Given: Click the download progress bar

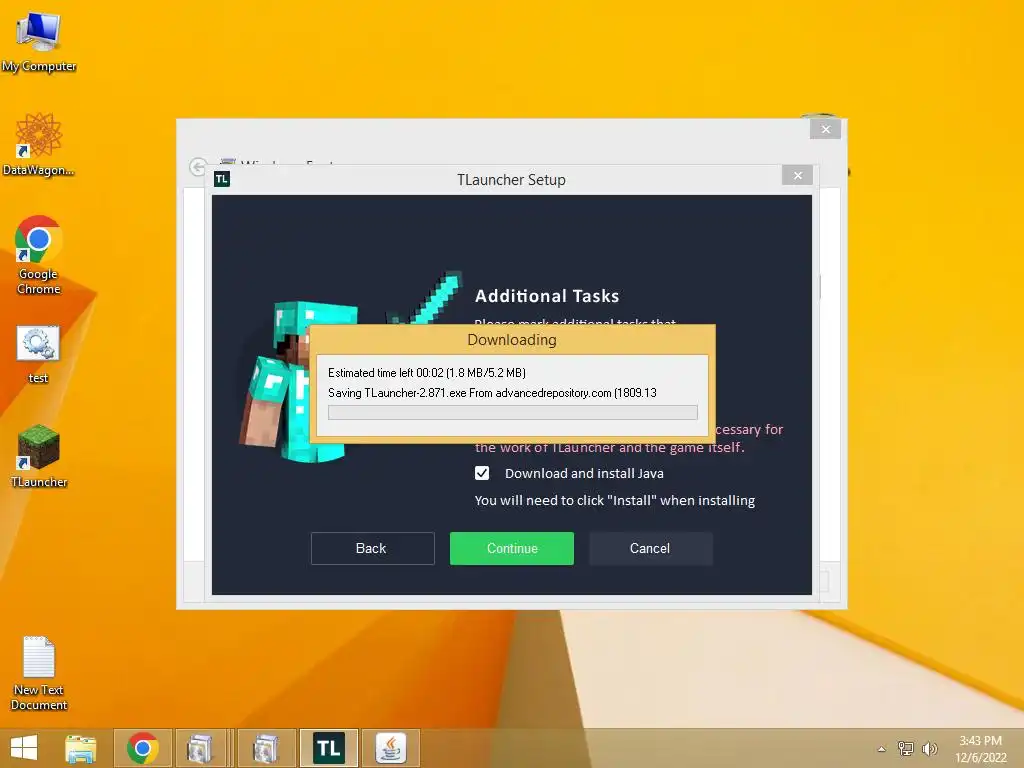Looking at the screenshot, I should click(x=513, y=412).
